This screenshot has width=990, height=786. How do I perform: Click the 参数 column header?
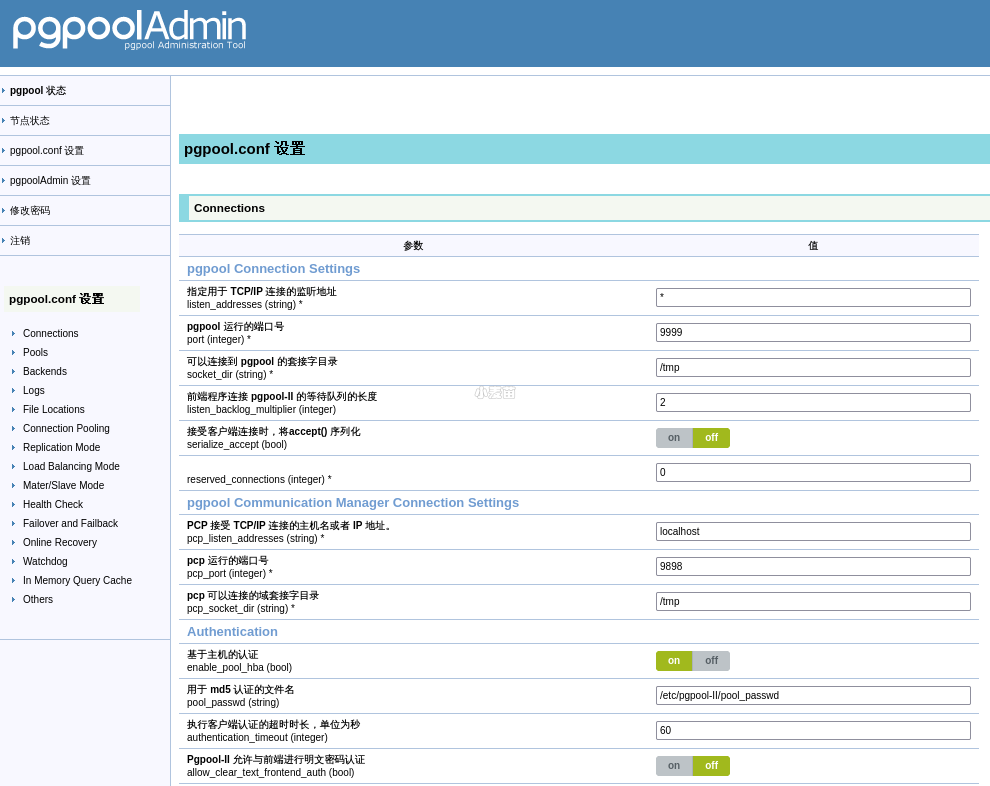point(414,246)
